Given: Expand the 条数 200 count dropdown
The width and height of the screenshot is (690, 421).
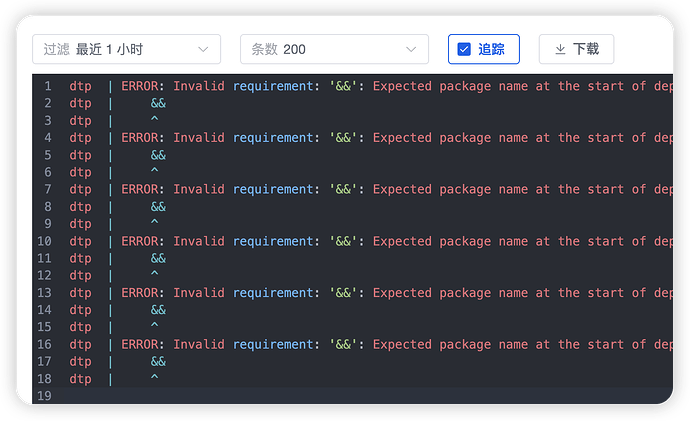Looking at the screenshot, I should (334, 49).
